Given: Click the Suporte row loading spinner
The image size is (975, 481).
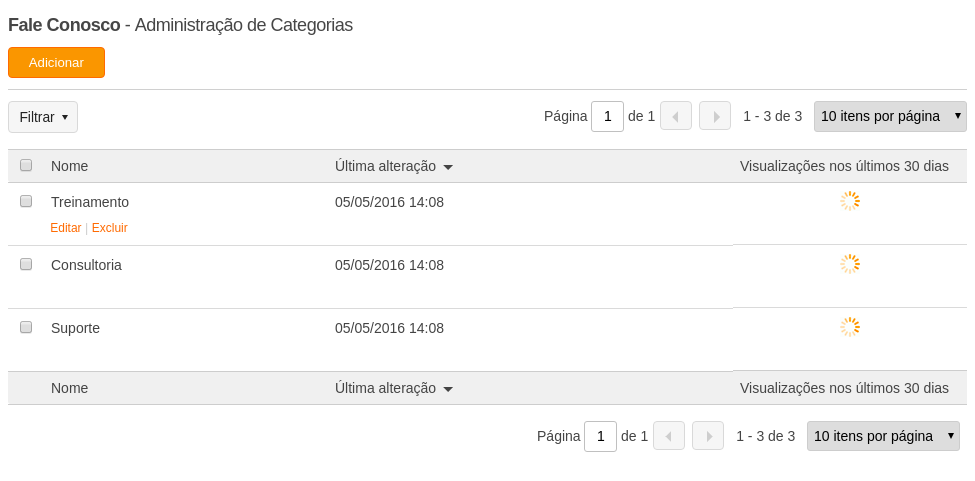Looking at the screenshot, I should click(x=850, y=327).
